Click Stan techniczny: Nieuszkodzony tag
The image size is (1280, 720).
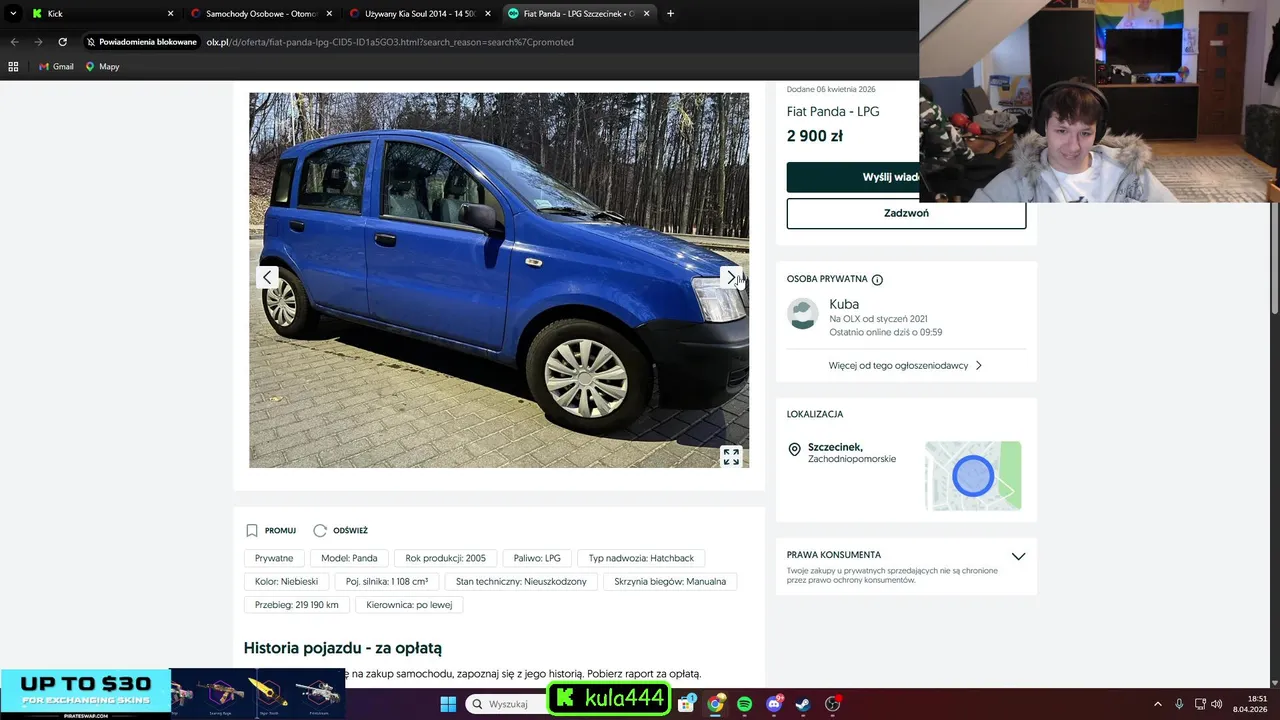coord(521,581)
